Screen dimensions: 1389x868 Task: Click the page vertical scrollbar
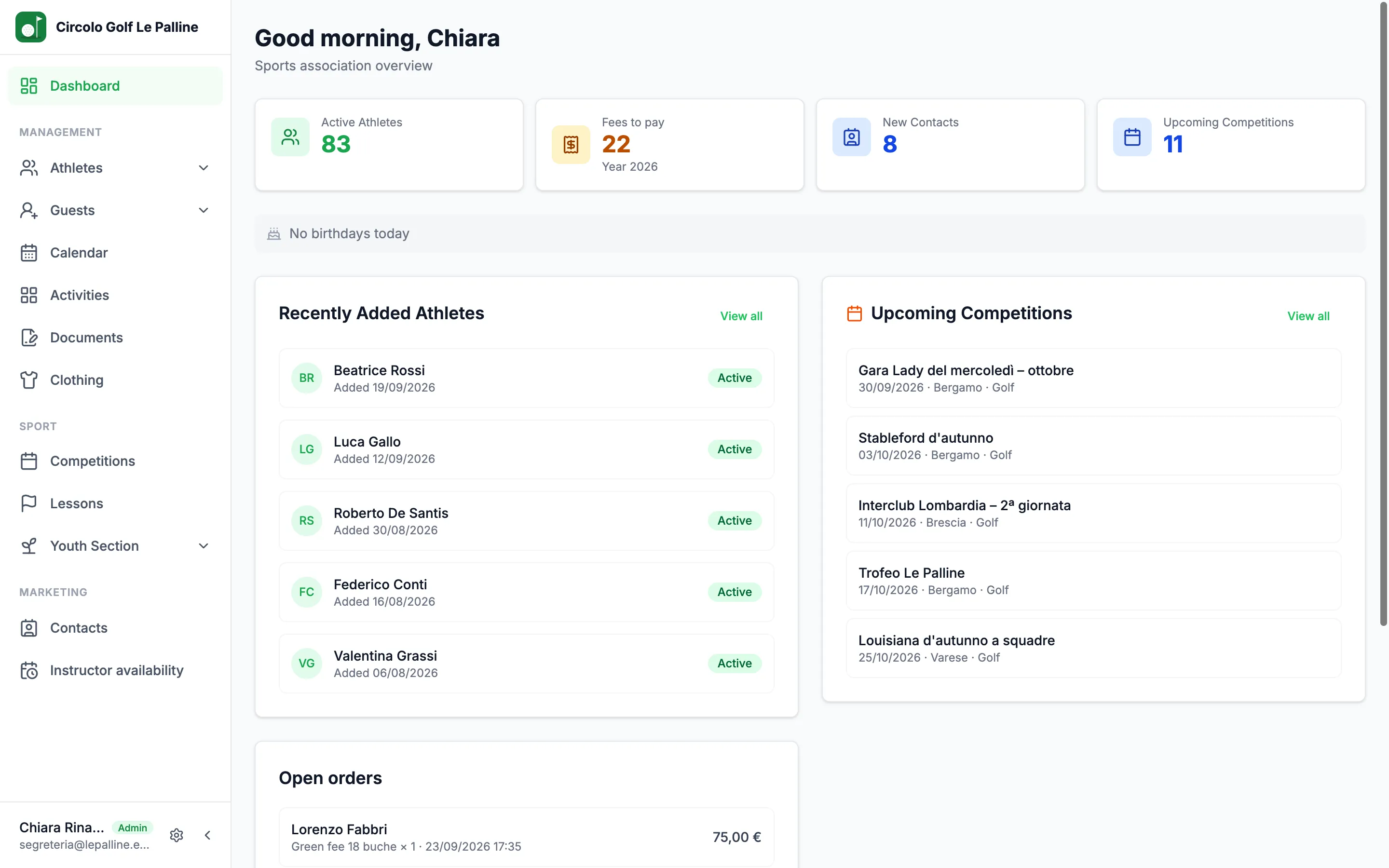point(1383,314)
